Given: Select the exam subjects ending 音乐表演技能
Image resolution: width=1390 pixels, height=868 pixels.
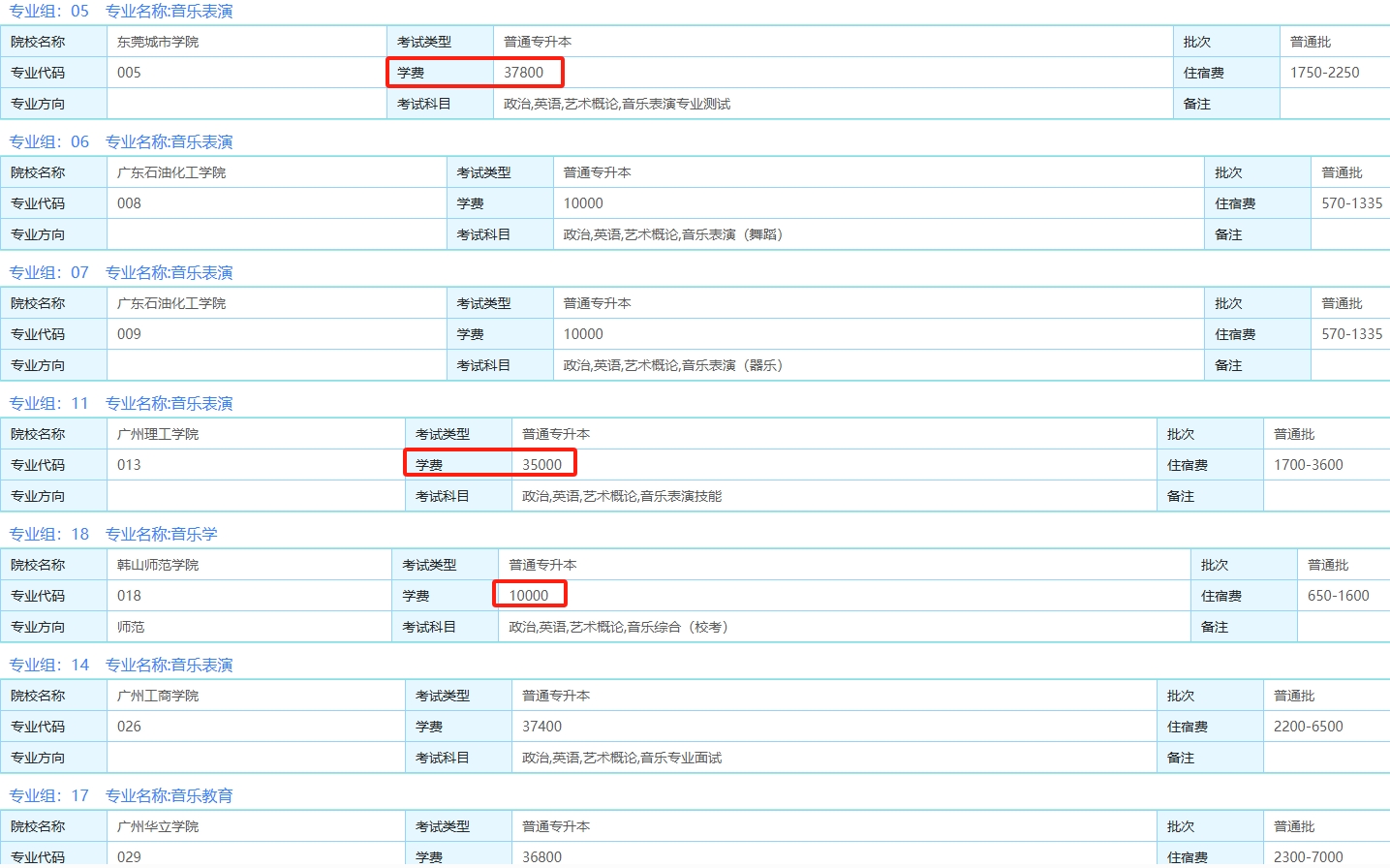Looking at the screenshot, I should point(622,496).
